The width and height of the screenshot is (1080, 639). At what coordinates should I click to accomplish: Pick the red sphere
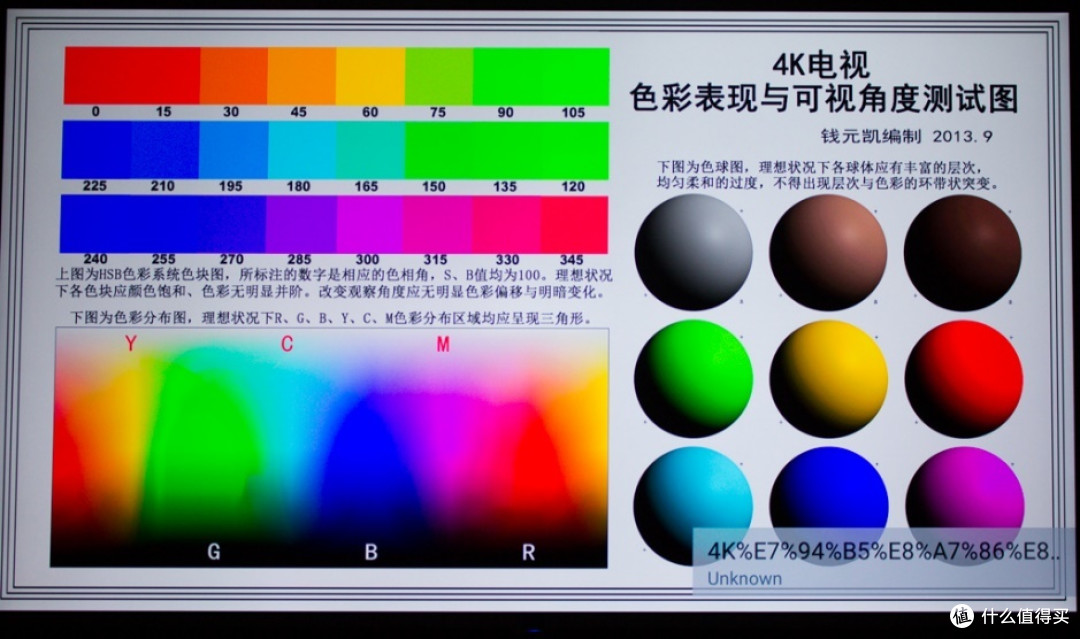point(964,378)
